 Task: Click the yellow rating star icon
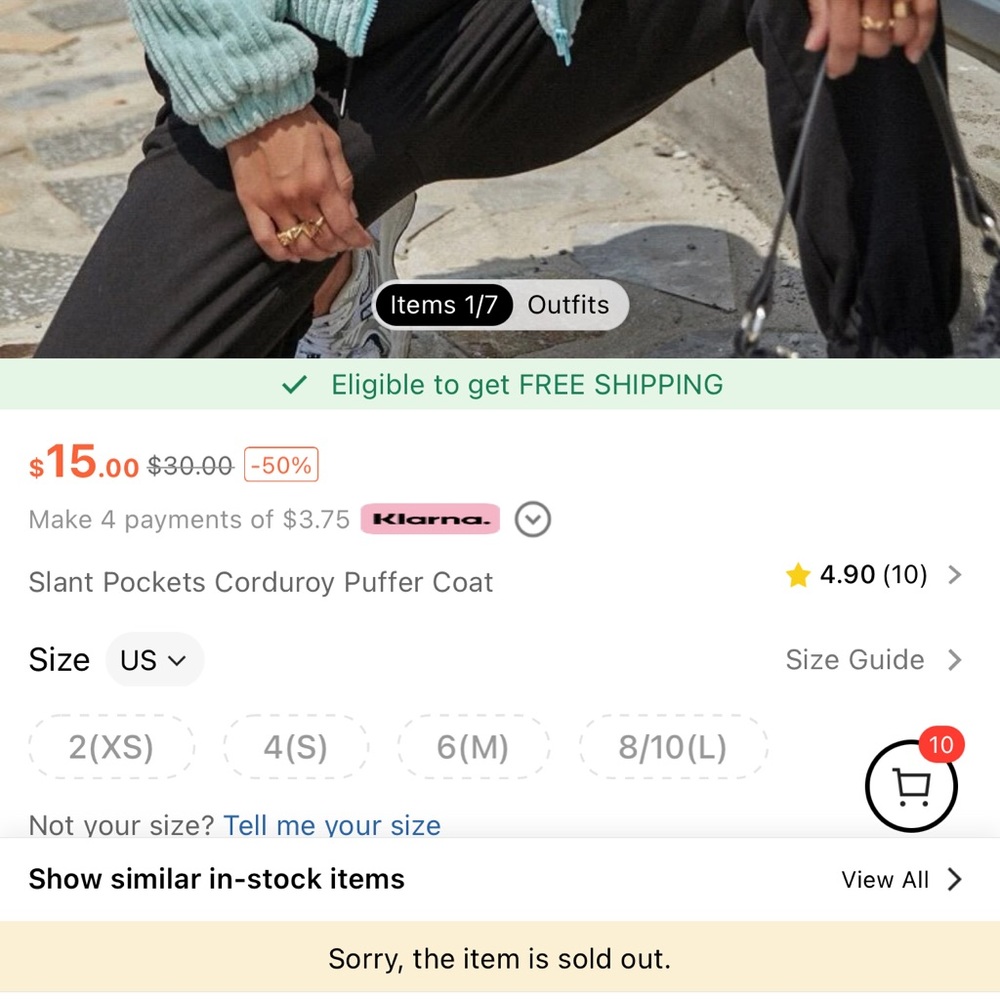(x=797, y=575)
